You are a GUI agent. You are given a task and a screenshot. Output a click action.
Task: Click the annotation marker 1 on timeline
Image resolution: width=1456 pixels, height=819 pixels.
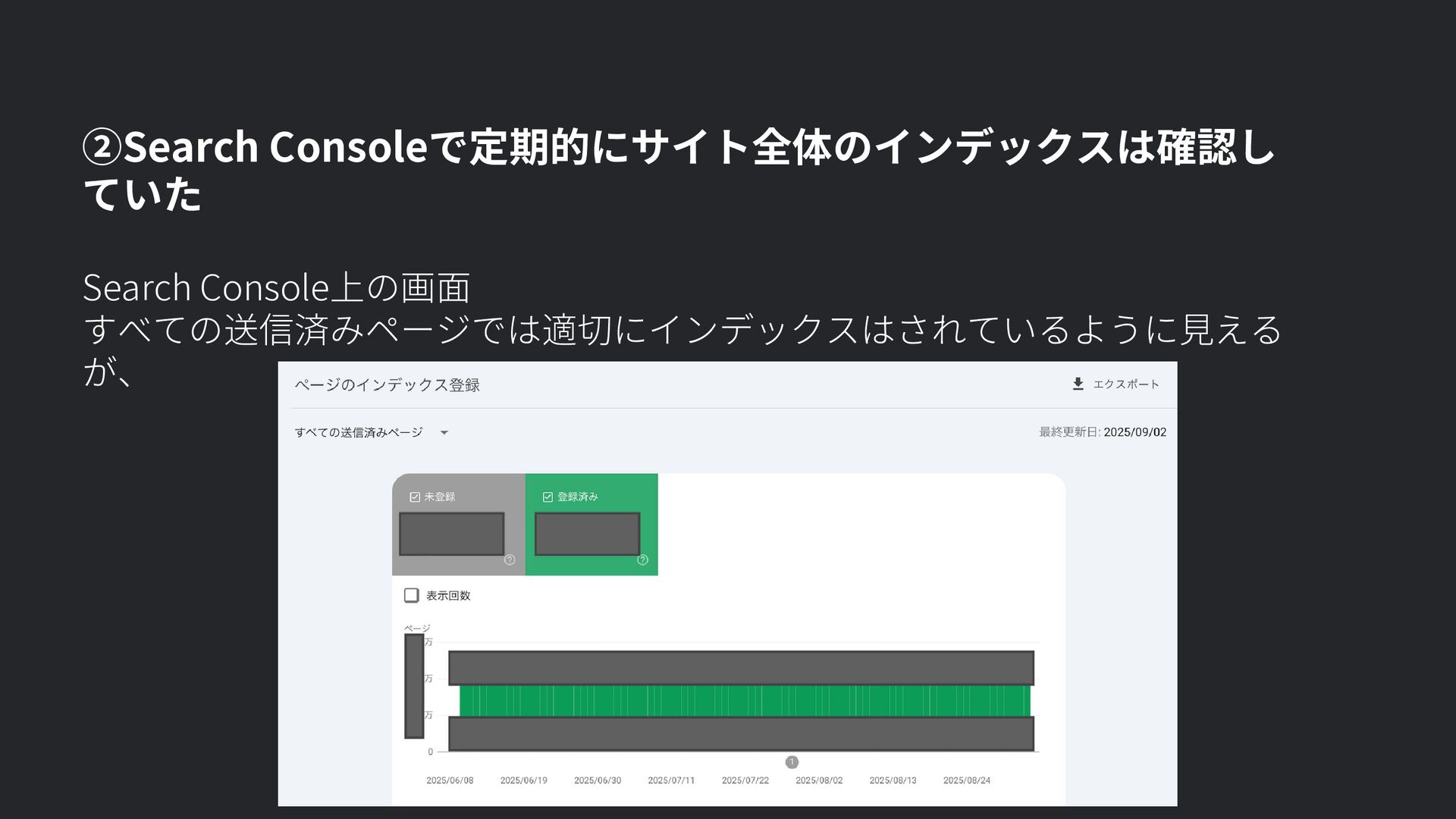point(792,761)
